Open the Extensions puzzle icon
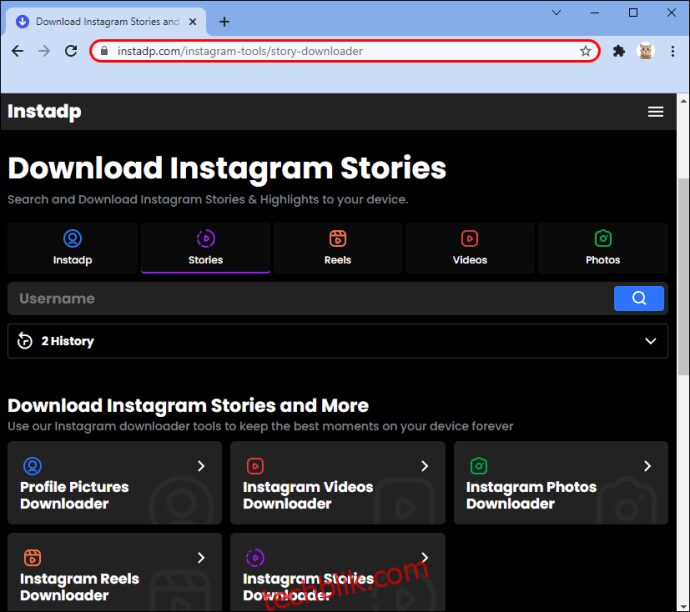 tap(619, 51)
